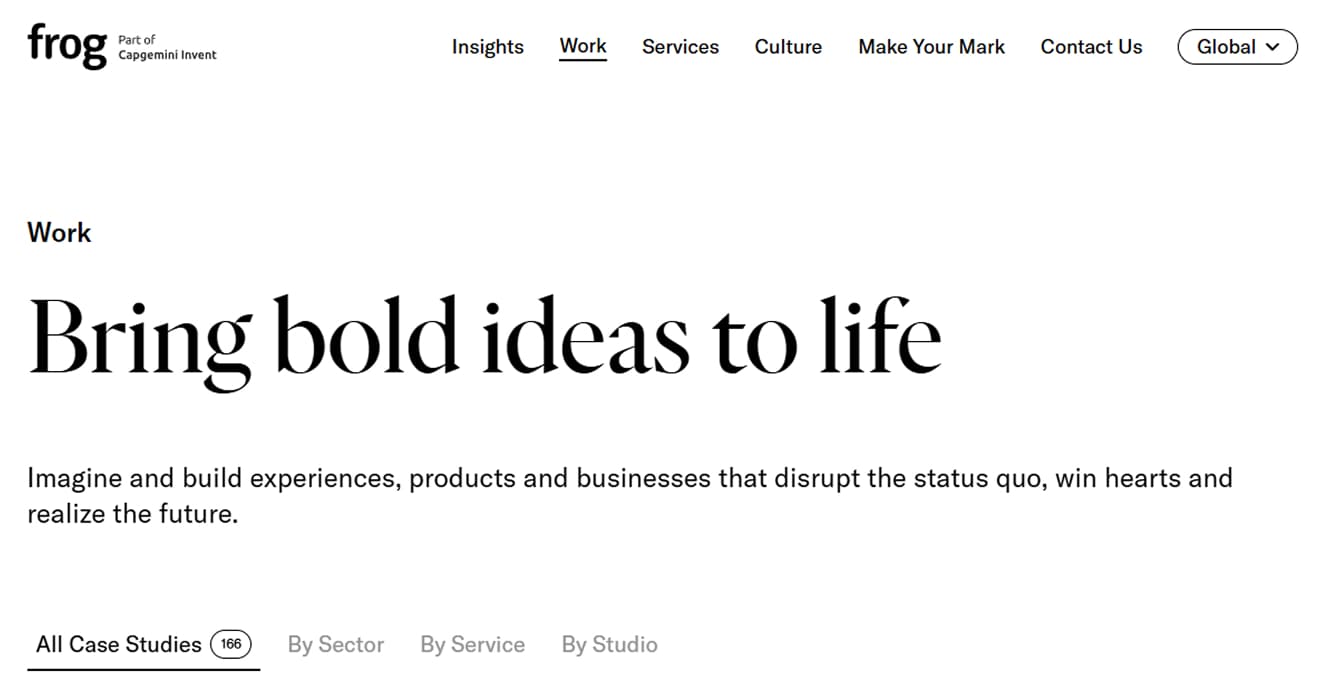Click the frog logo
This screenshot has width=1330, height=700.
(66, 45)
